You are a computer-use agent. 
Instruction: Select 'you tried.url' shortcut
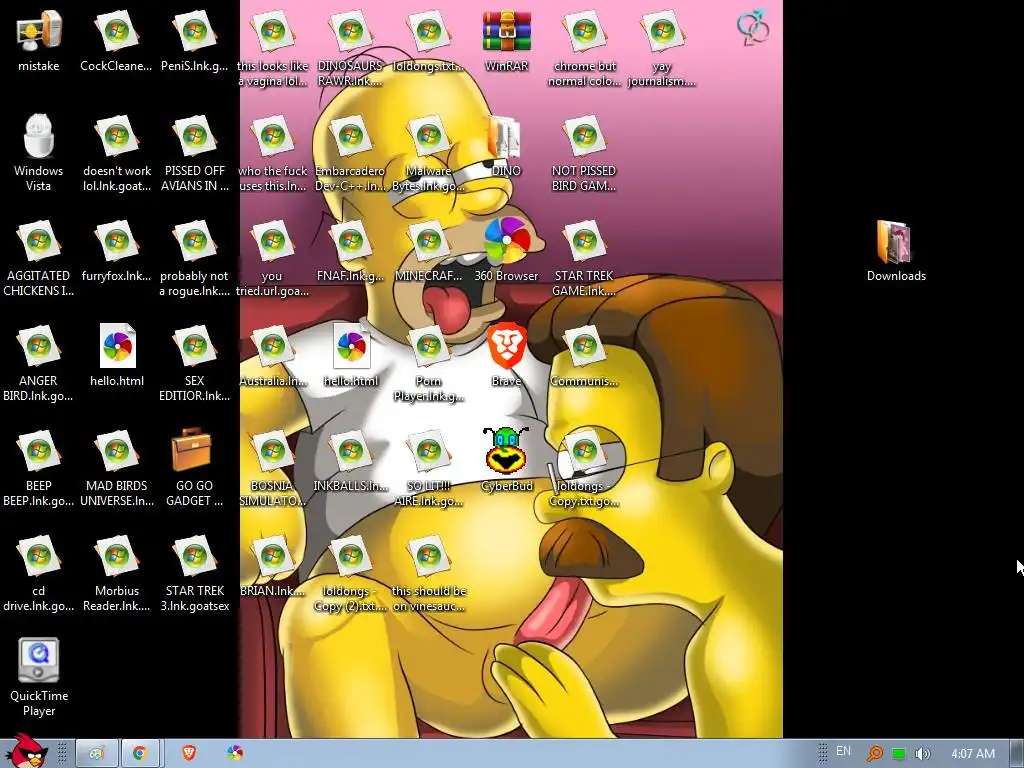click(x=272, y=259)
